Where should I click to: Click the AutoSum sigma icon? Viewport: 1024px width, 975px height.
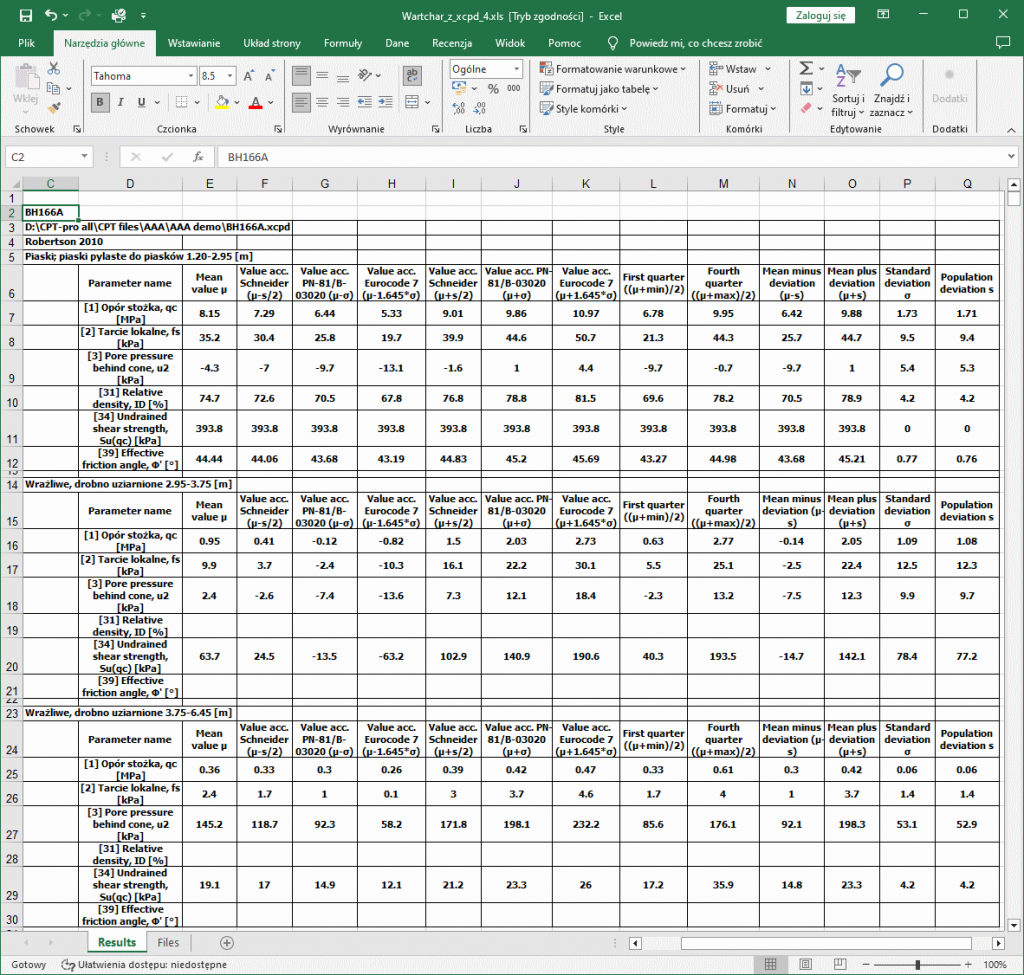(806, 69)
